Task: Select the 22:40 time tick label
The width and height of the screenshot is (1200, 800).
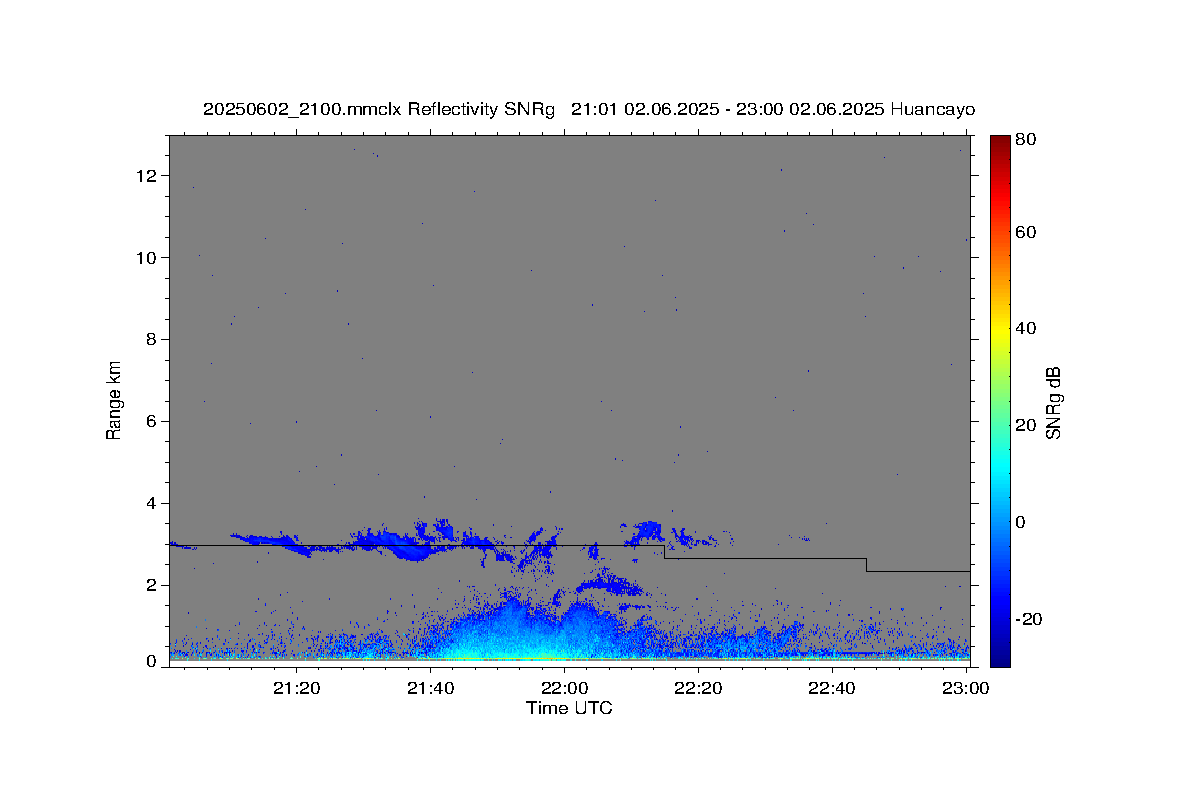Action: [831, 689]
